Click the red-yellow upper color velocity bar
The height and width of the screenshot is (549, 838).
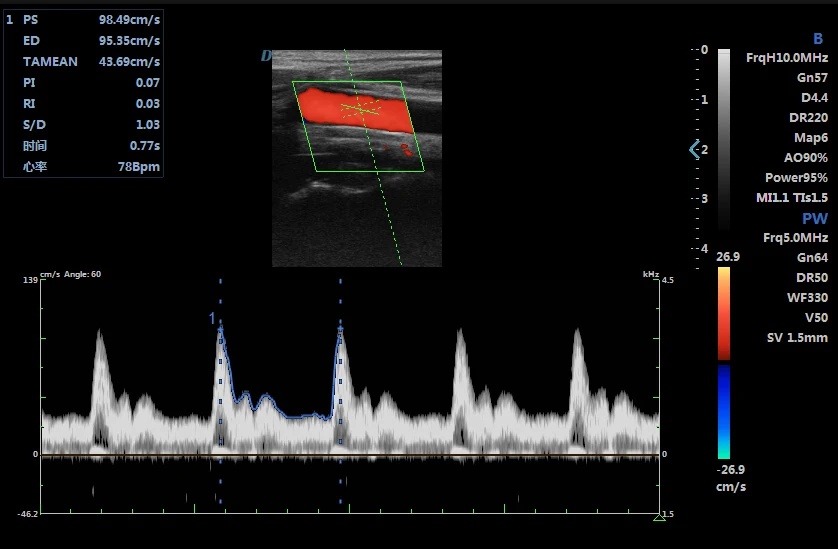(724, 313)
